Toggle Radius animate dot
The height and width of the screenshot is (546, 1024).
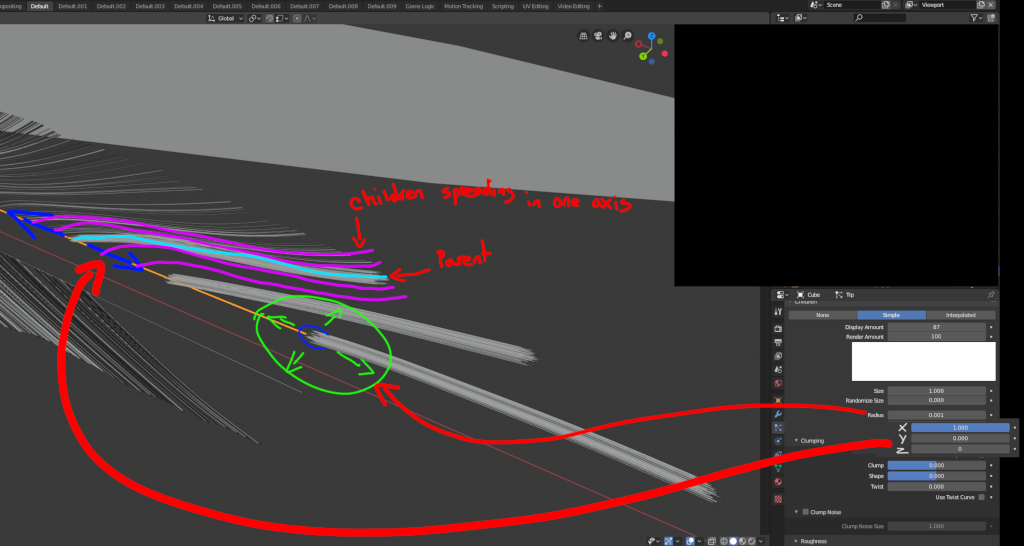click(991, 415)
